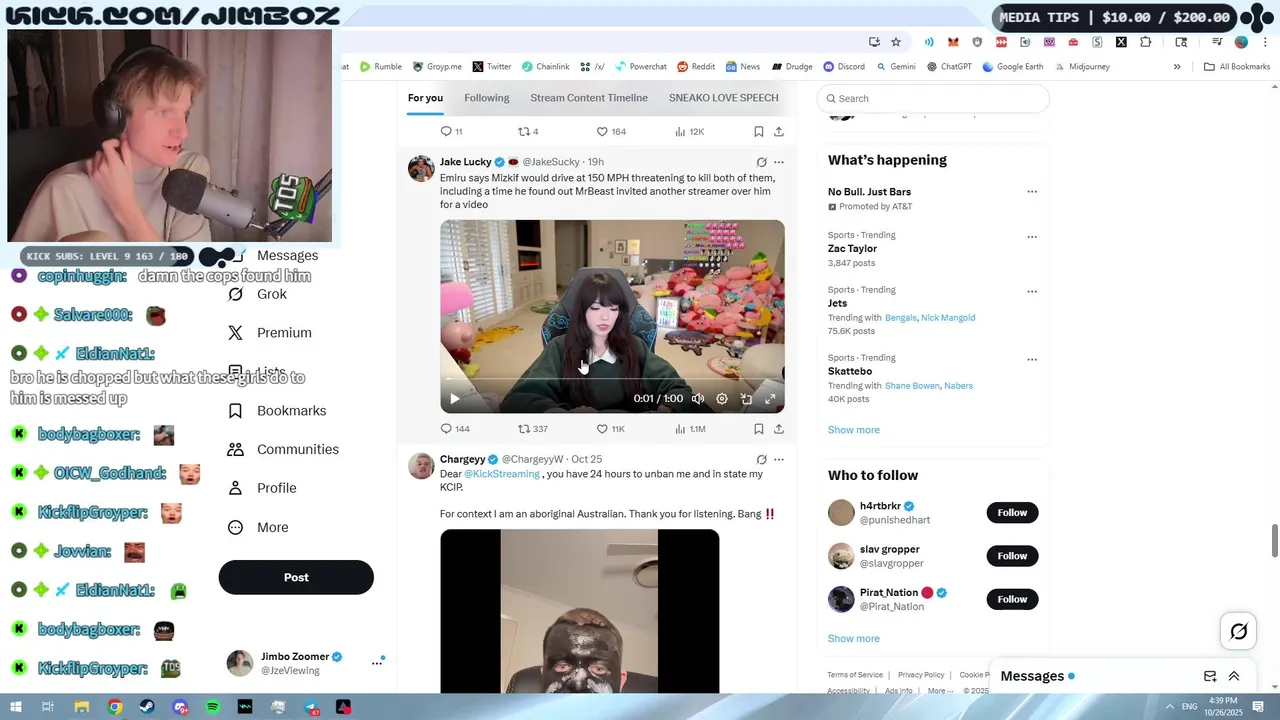Open options for Jets trend
Viewport: 1280px width, 720px height.
pos(1032,291)
